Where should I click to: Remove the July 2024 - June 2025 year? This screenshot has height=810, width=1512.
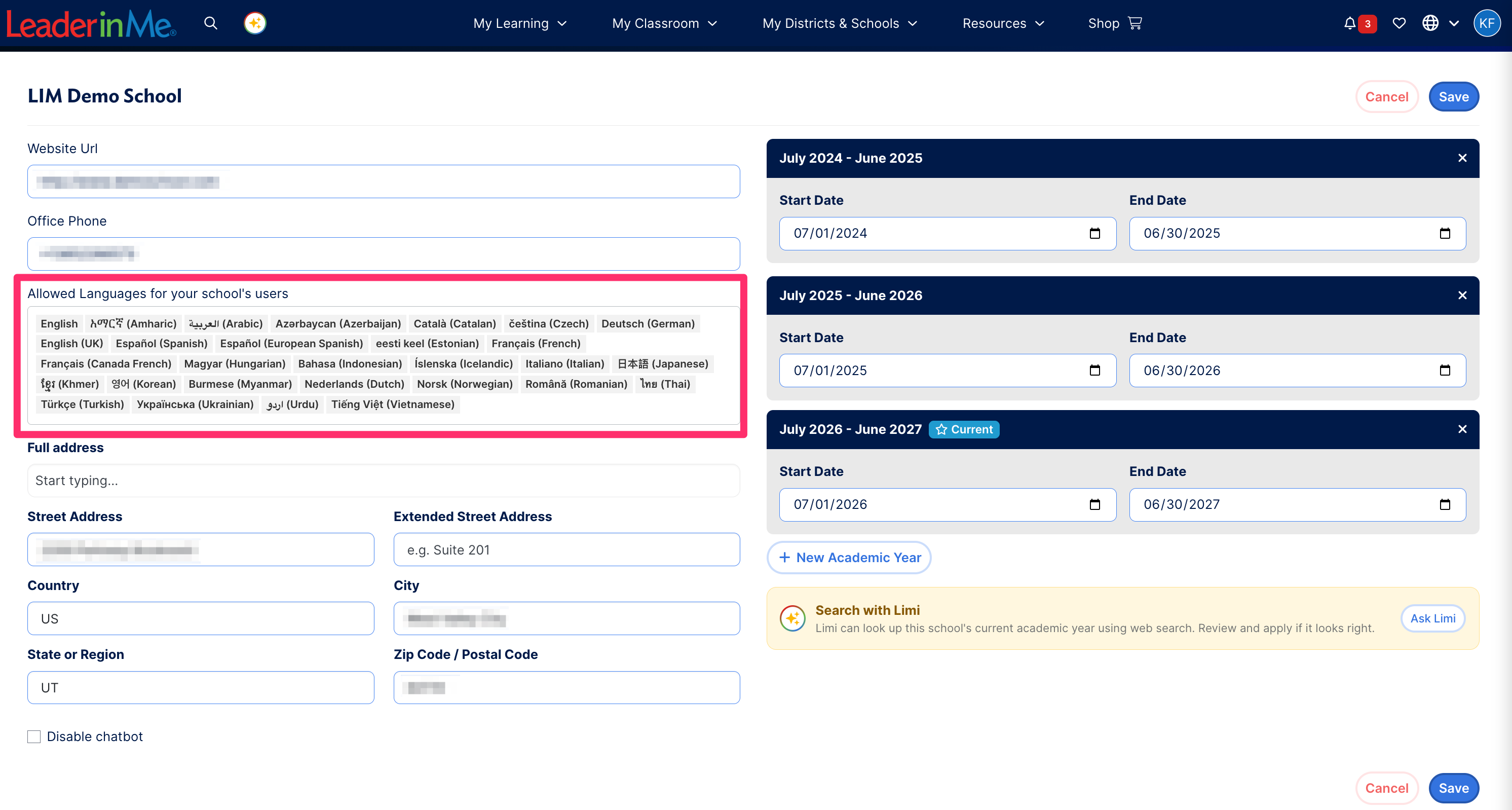point(1462,158)
